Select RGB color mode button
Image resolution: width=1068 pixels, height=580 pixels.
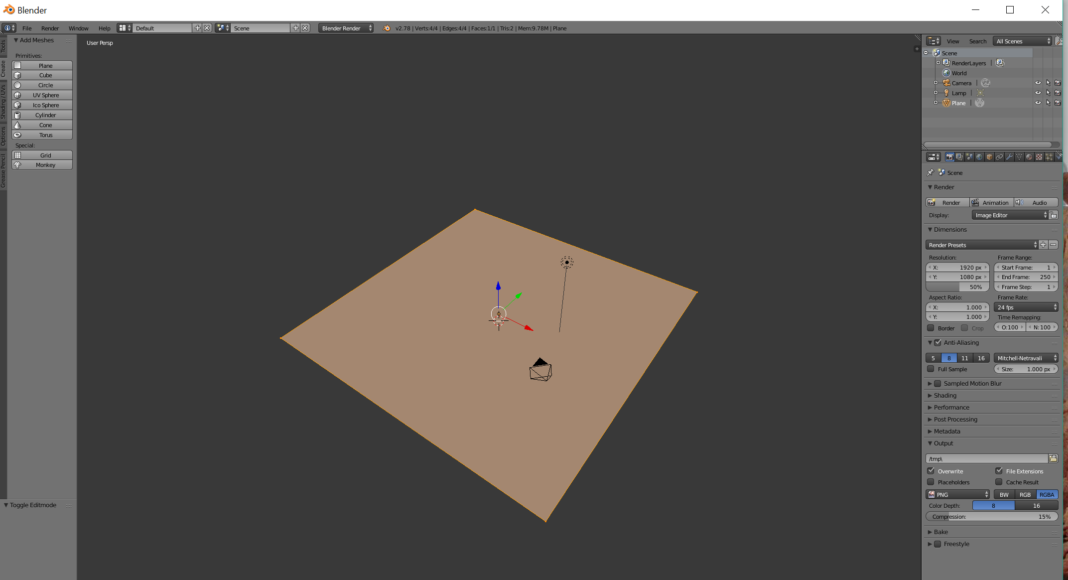1025,494
